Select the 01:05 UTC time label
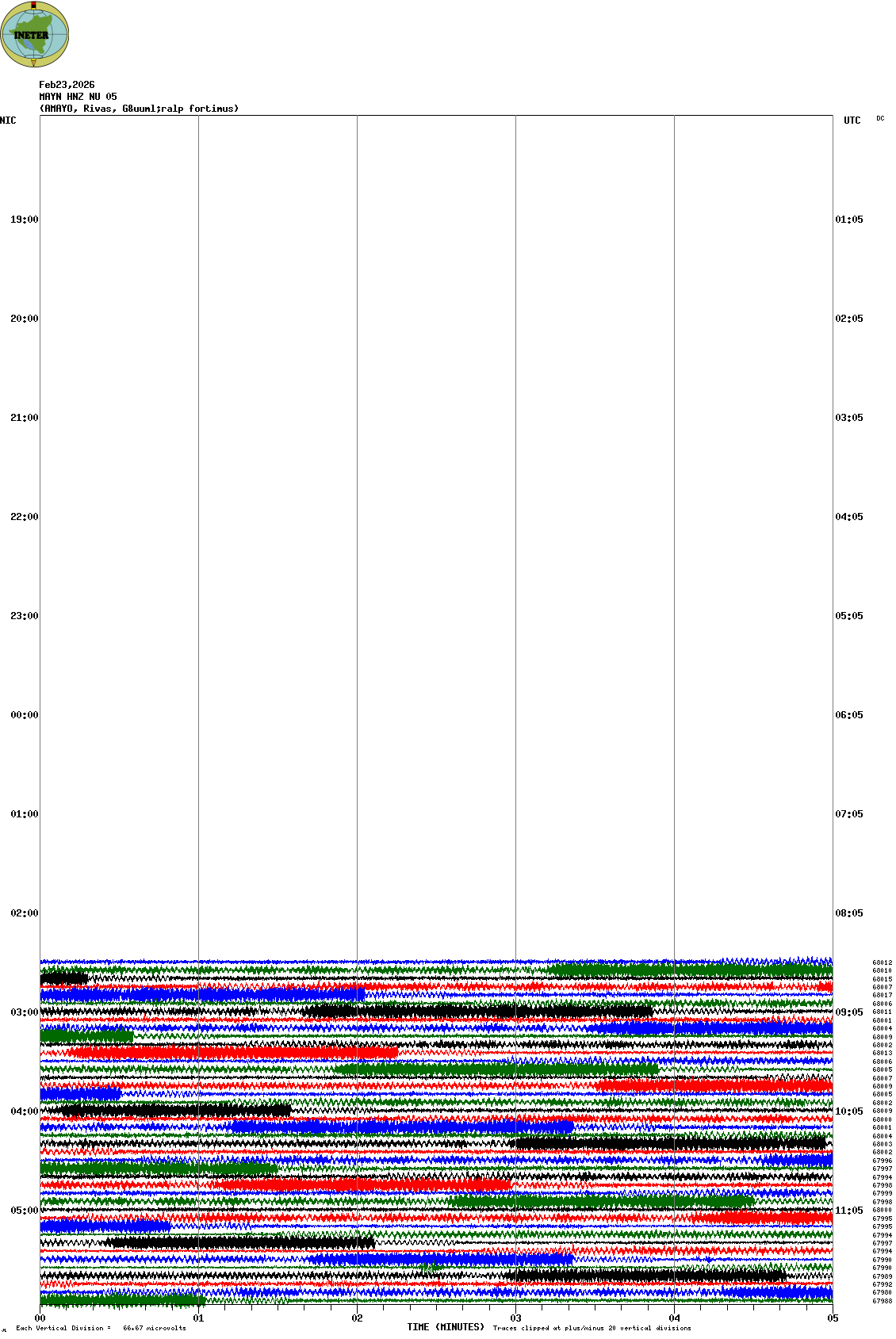The image size is (896, 1339). [x=849, y=220]
